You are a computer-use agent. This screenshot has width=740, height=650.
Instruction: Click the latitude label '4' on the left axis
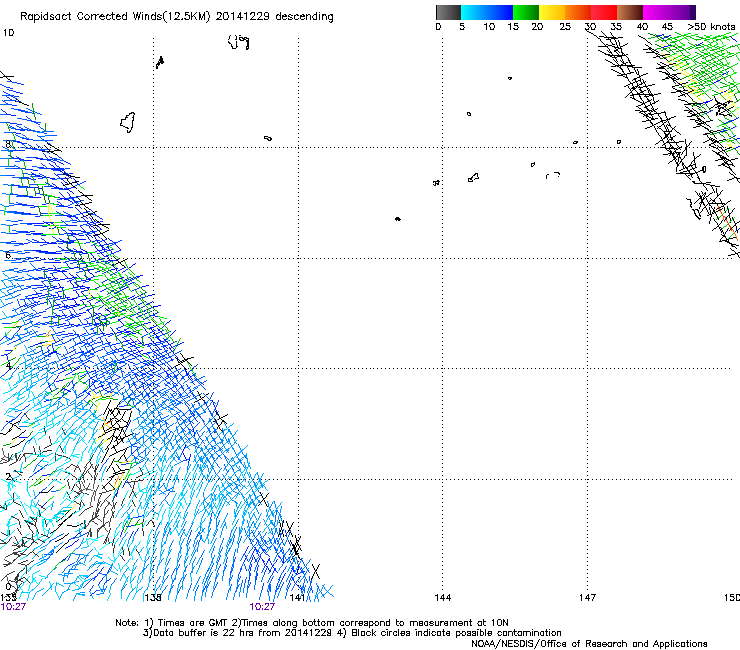click(x=8, y=366)
